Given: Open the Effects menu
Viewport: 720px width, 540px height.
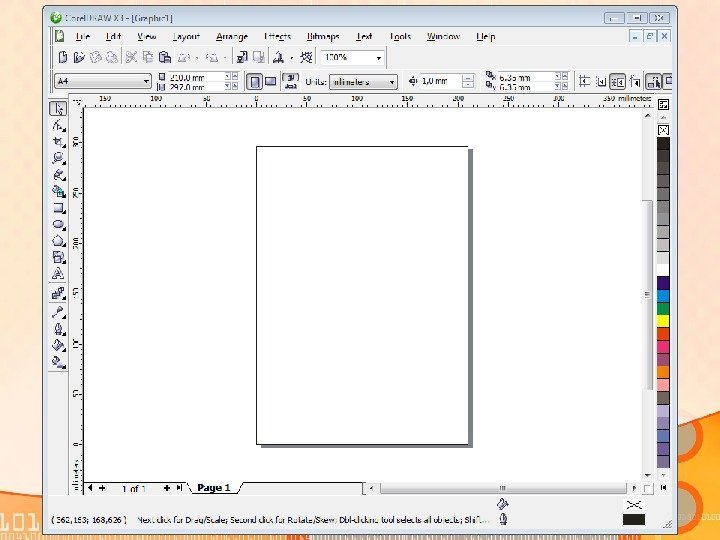Looking at the screenshot, I should point(278,36).
